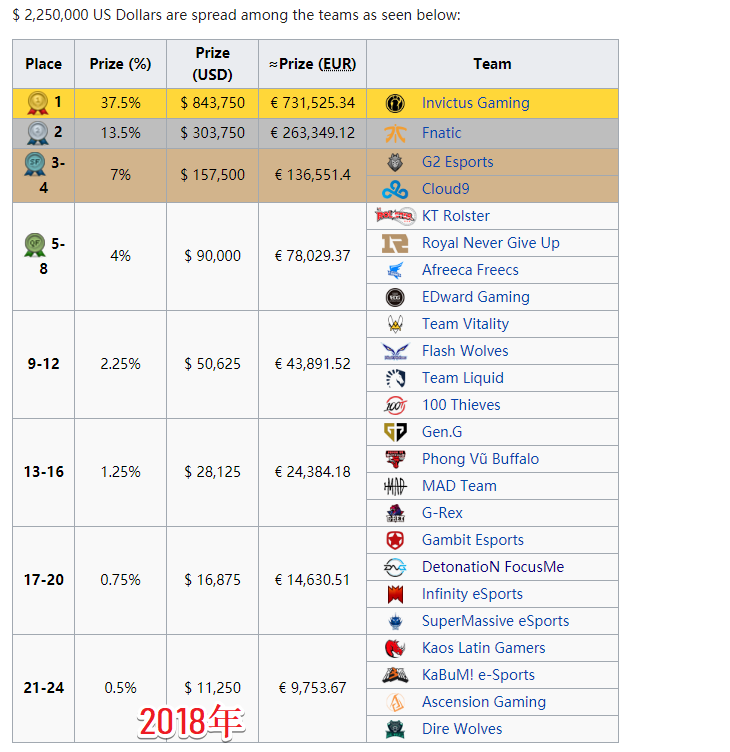
Task: Click the Cloud9 blue cloud logo
Action: tap(395, 189)
